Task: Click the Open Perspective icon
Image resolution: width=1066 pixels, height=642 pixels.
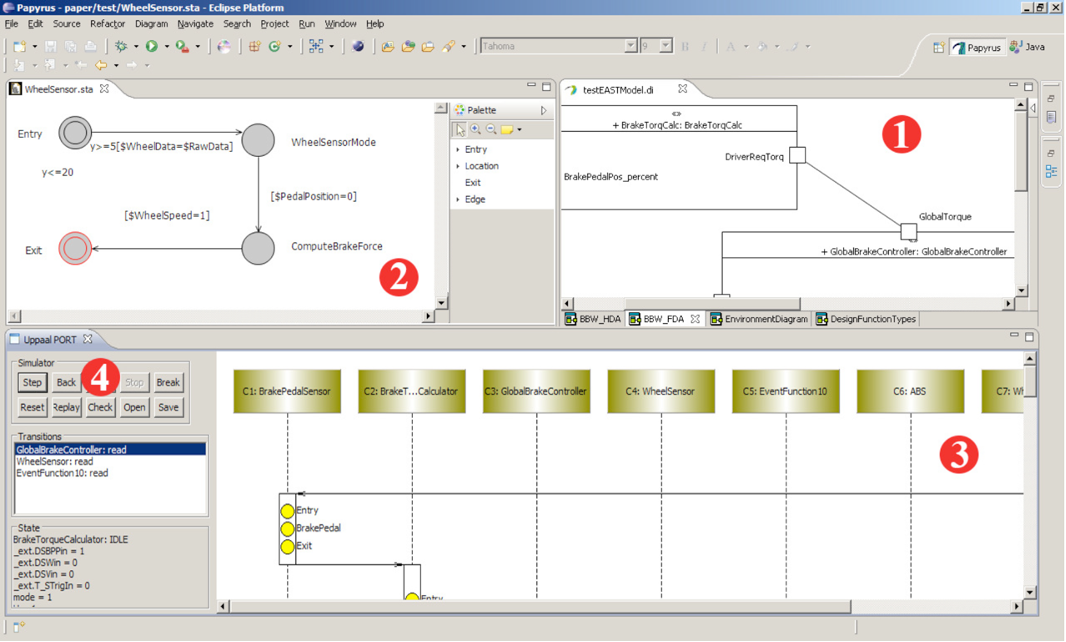Action: [x=938, y=47]
